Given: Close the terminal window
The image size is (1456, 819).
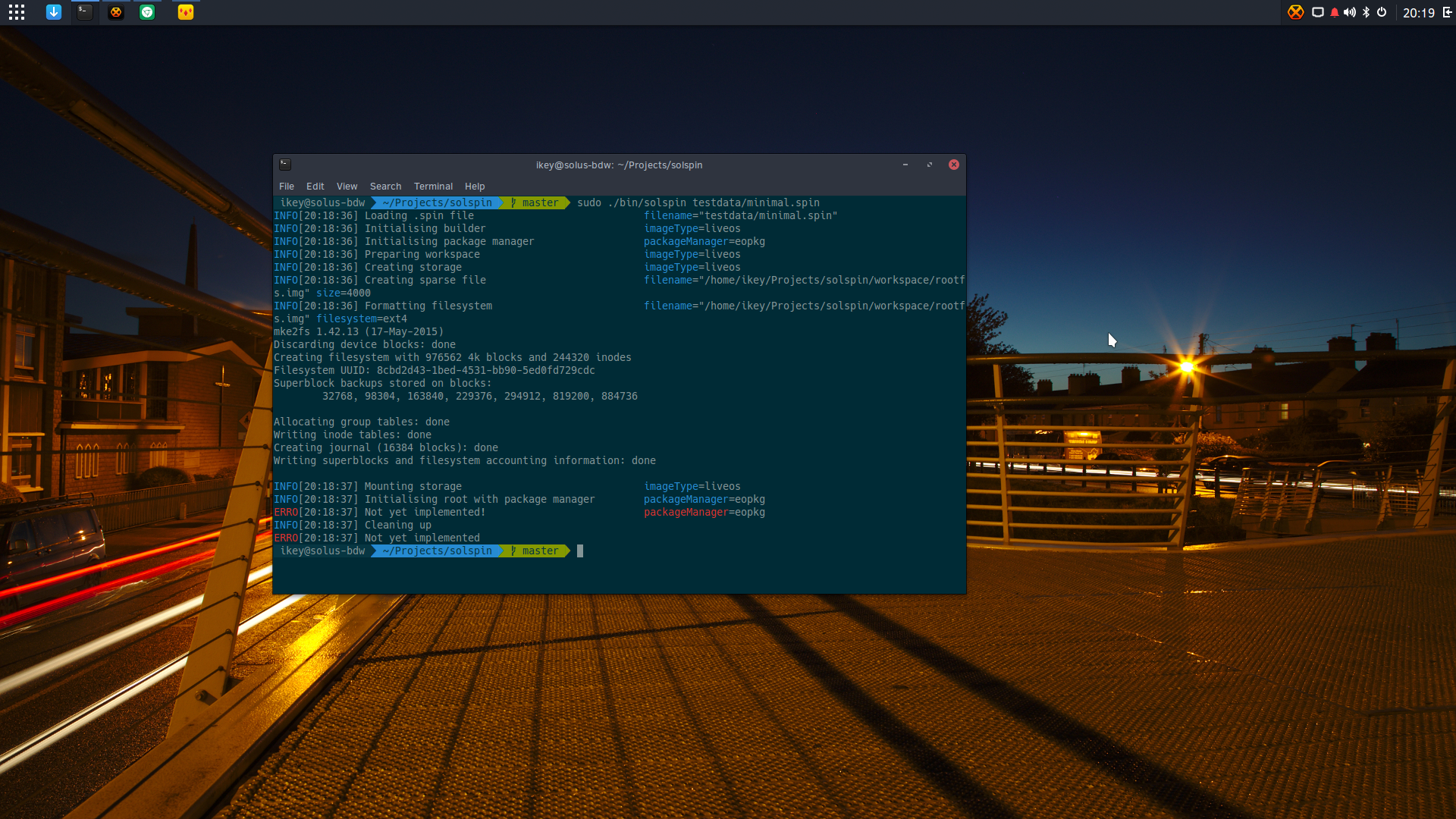Looking at the screenshot, I should tap(954, 165).
